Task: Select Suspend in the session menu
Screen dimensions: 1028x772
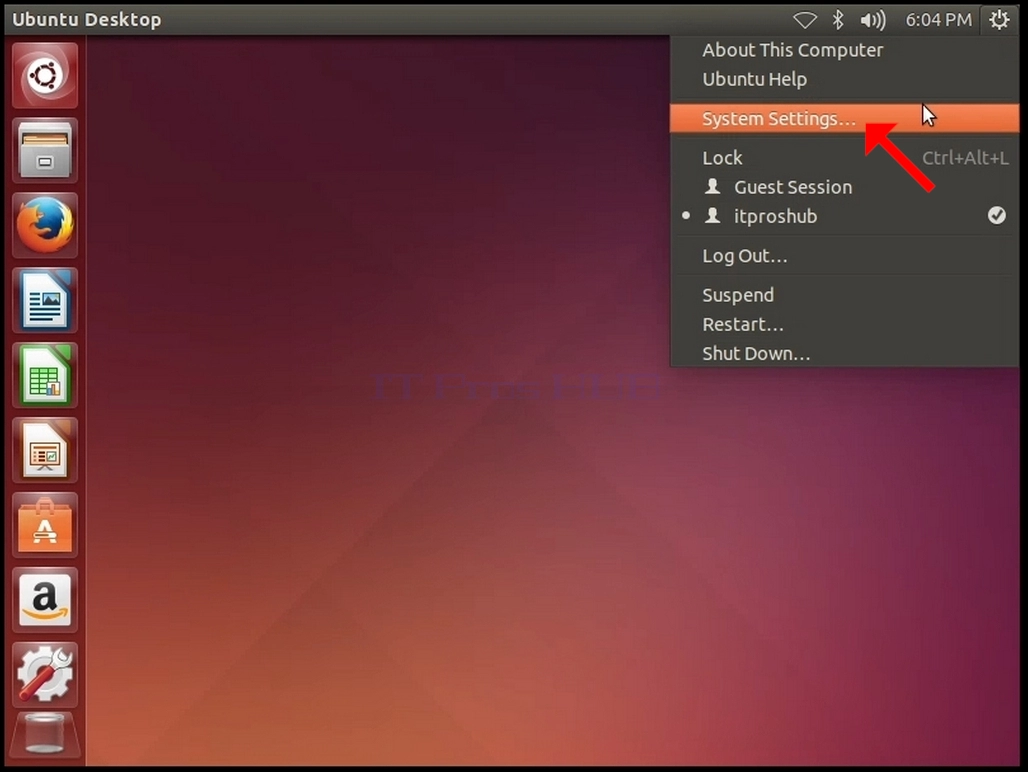Action: pos(844,295)
